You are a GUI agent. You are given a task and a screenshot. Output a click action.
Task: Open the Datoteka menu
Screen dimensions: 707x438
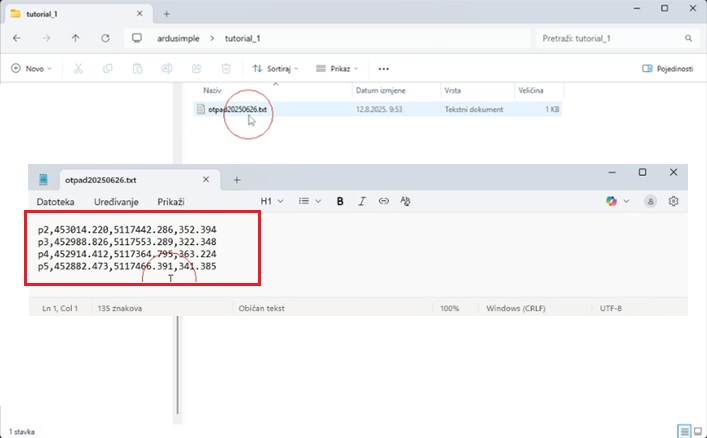point(55,201)
